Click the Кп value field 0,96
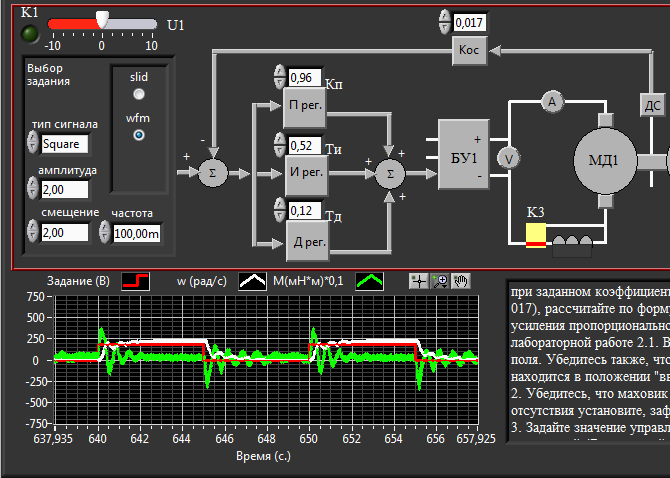 pyautogui.click(x=305, y=77)
